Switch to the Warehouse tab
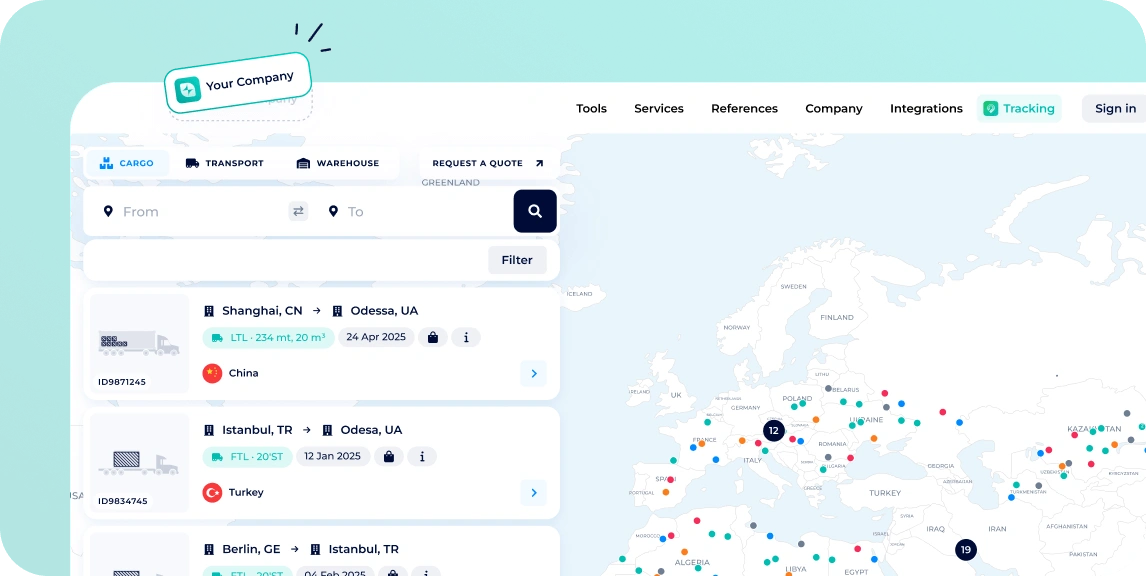The height and width of the screenshot is (576, 1146). (338, 163)
